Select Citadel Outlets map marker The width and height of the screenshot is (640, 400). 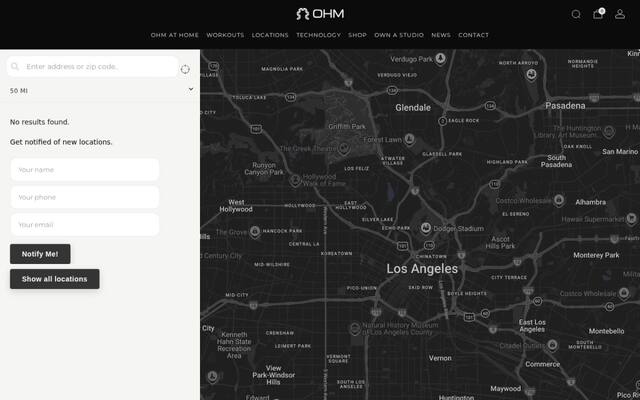(553, 345)
